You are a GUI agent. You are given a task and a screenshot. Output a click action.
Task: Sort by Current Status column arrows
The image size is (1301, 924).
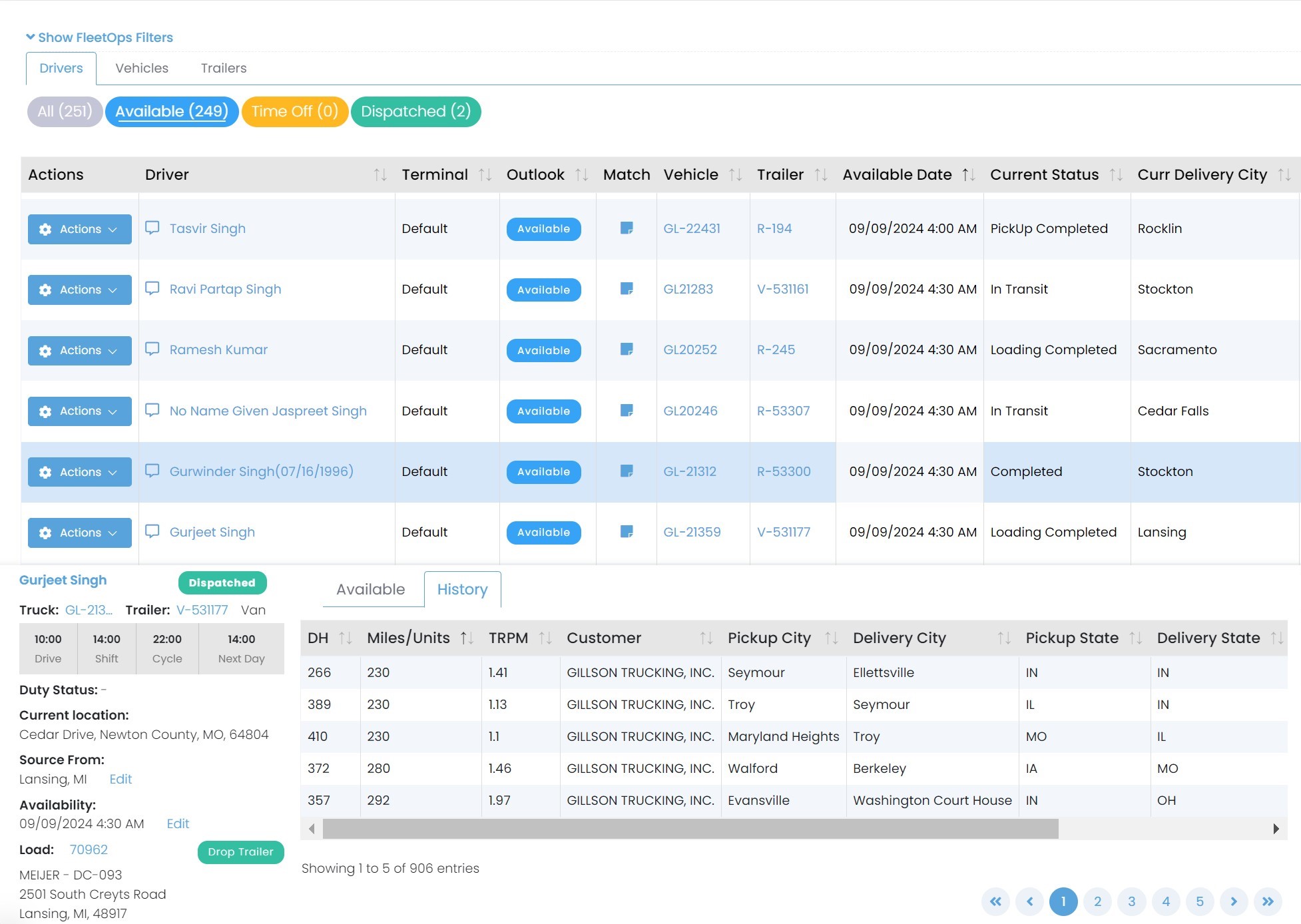click(x=1117, y=174)
